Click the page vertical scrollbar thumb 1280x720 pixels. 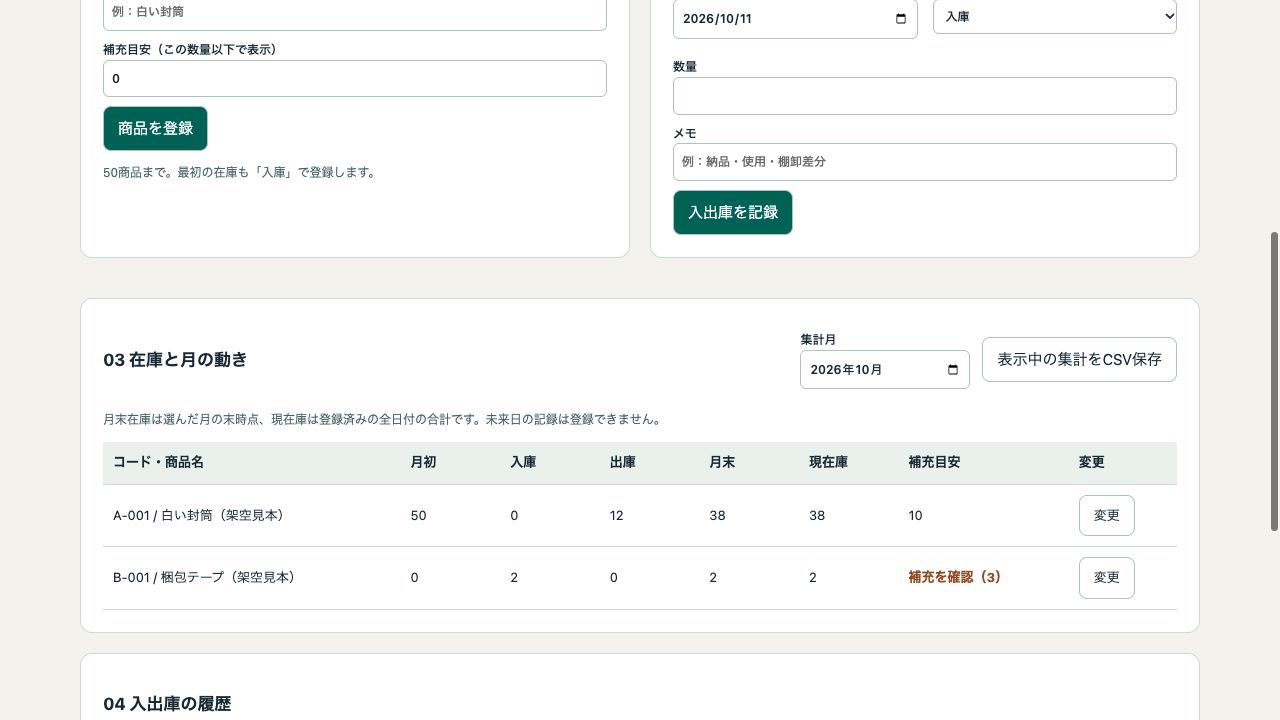1274,381
